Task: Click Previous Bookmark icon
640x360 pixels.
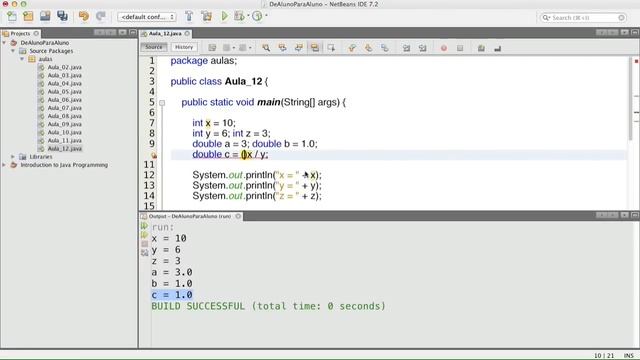Action: [352, 48]
